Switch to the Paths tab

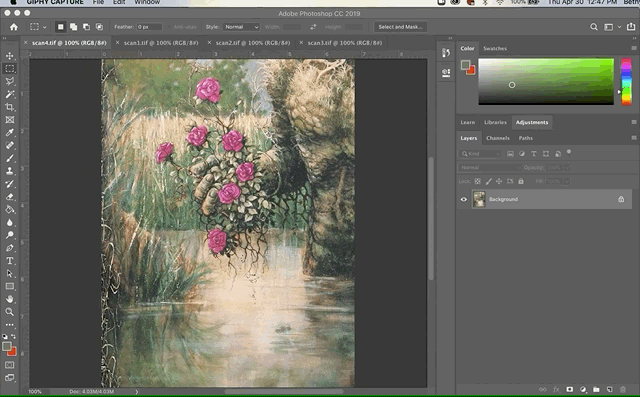(526, 138)
